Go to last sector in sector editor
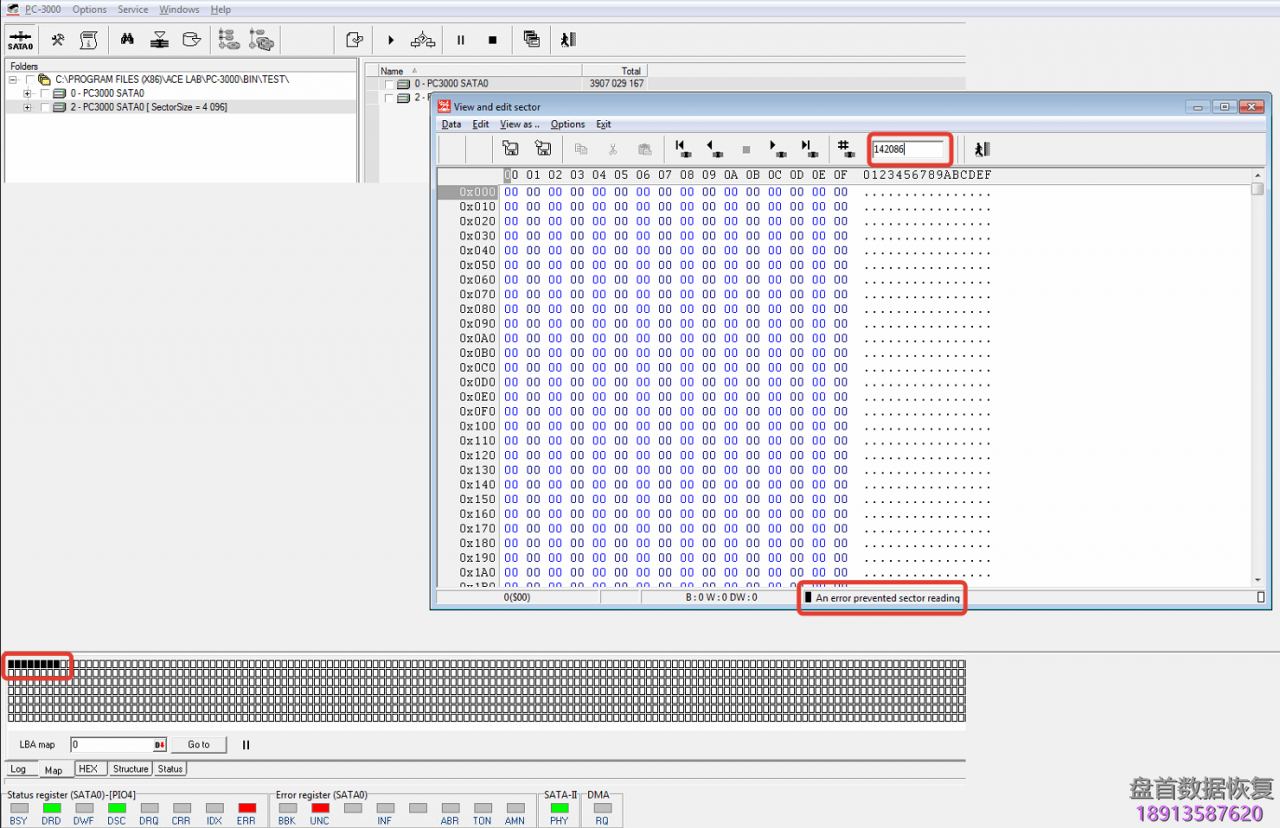The height and width of the screenshot is (828, 1280). pos(808,149)
